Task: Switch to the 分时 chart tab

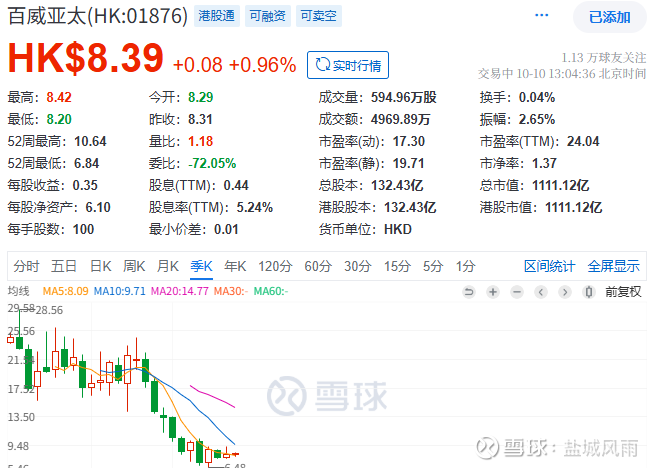Action: tap(26, 266)
